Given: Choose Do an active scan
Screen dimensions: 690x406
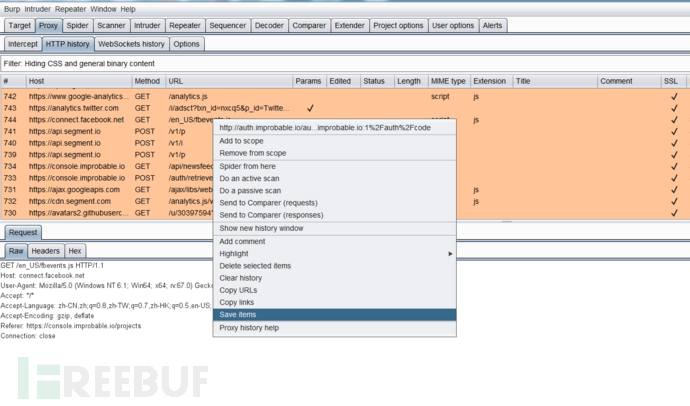Looking at the screenshot, I should (x=334, y=179).
